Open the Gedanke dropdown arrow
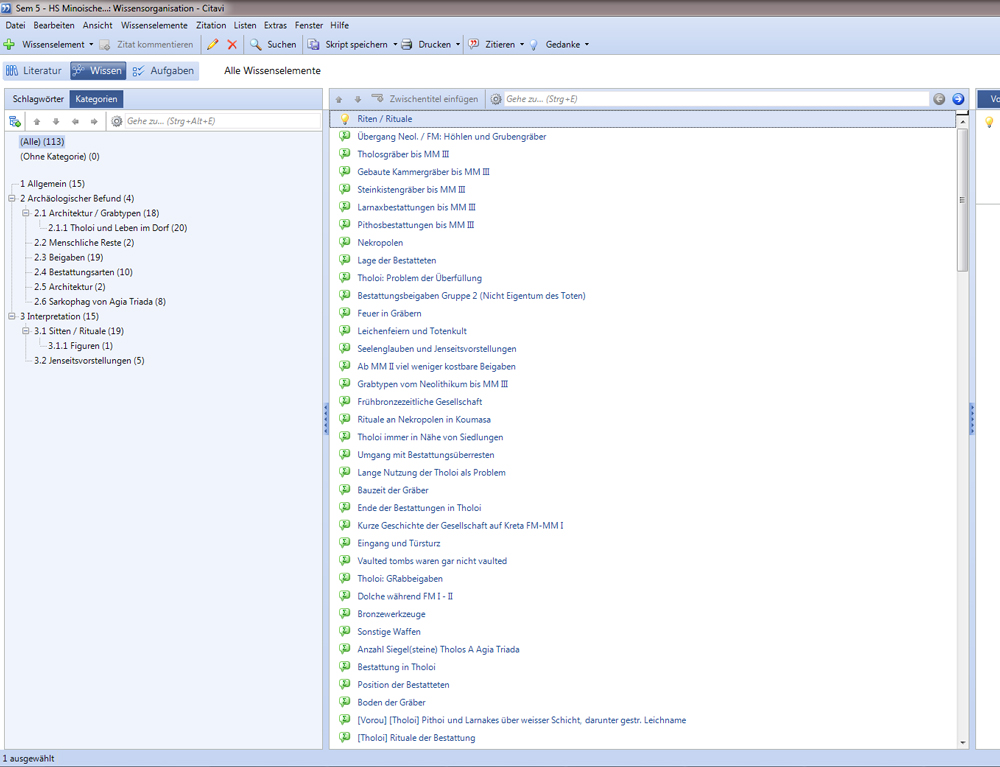Viewport: 1000px width, 767px height. point(587,45)
